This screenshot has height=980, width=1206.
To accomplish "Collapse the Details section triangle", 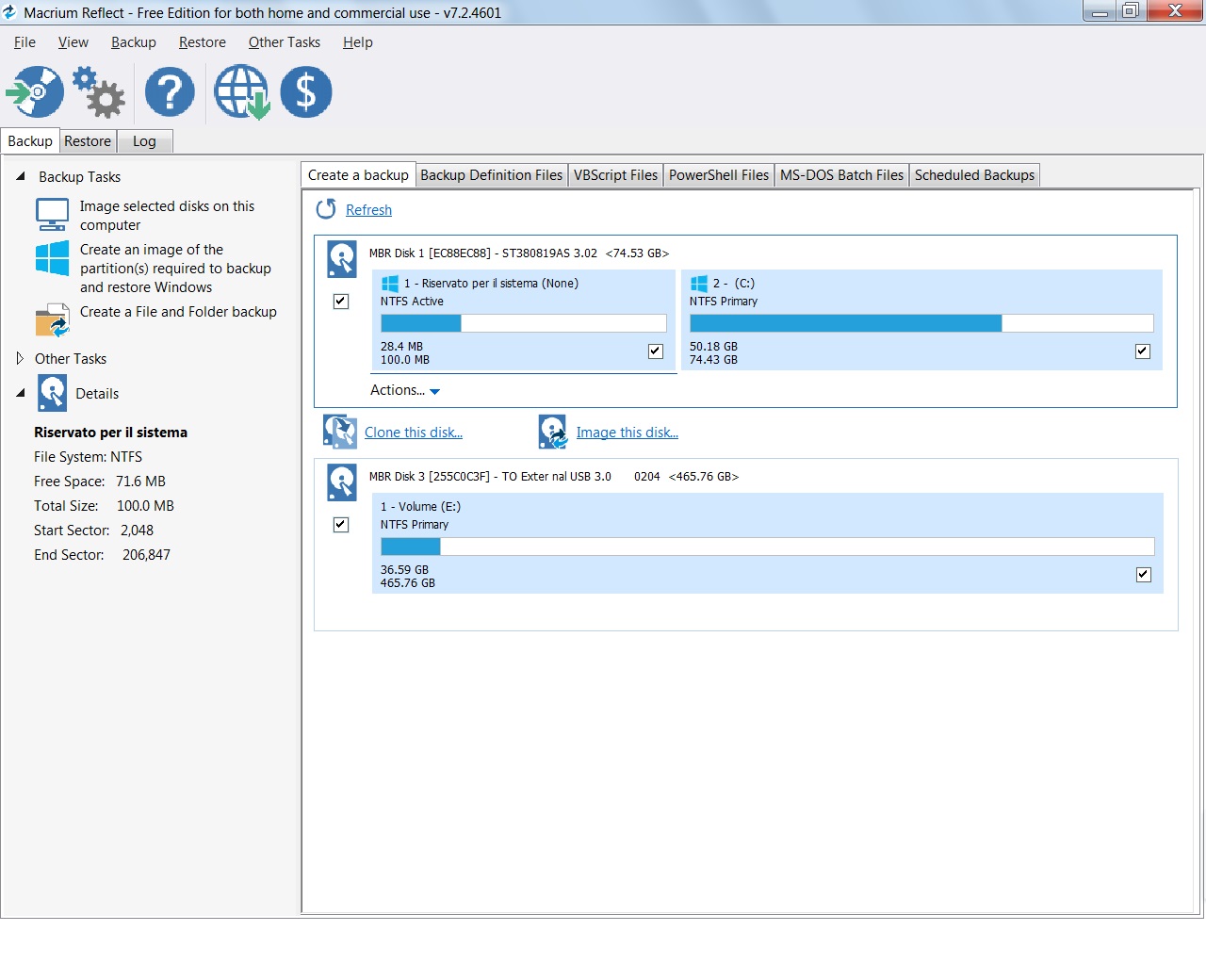I will (x=21, y=393).
